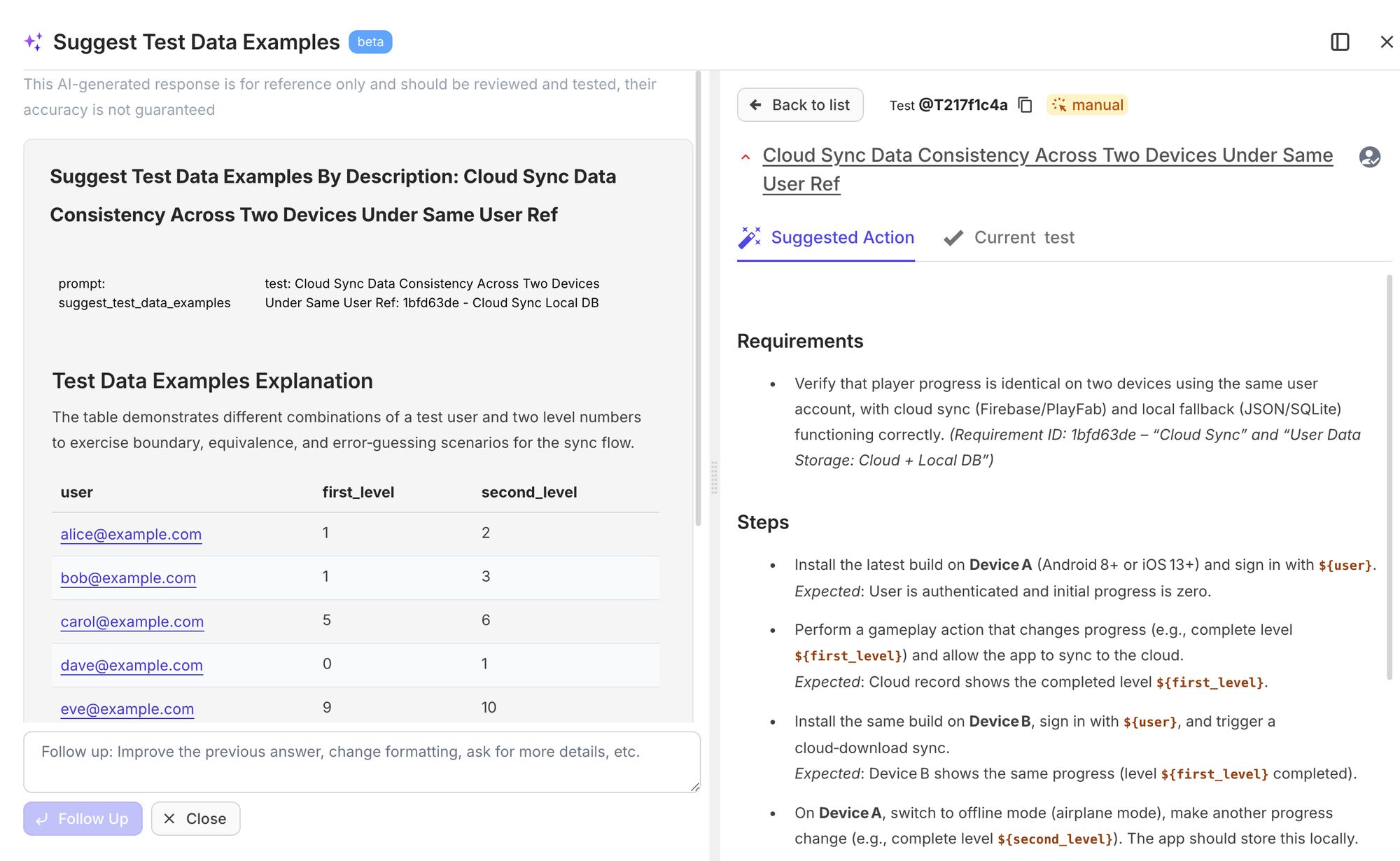Open the Cloud Sync Data Consistency test link

pos(1048,169)
